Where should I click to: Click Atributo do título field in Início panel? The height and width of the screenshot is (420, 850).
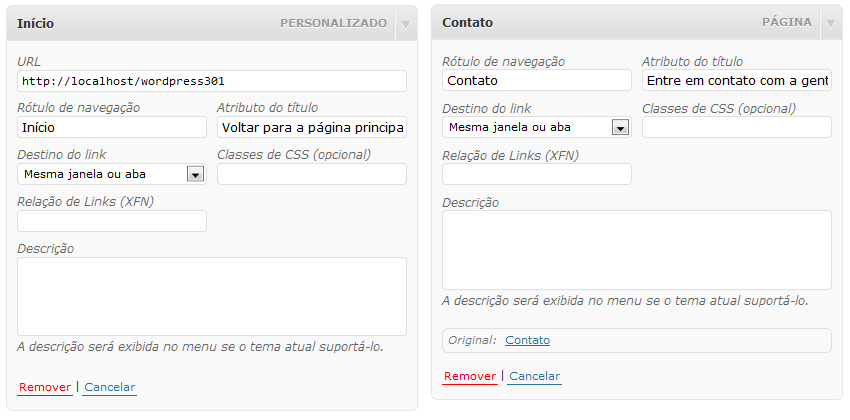312,127
